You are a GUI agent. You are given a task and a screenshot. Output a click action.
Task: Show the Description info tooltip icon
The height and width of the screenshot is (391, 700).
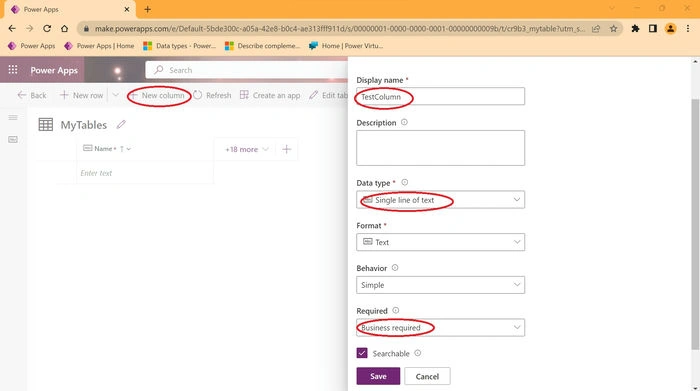(x=404, y=122)
